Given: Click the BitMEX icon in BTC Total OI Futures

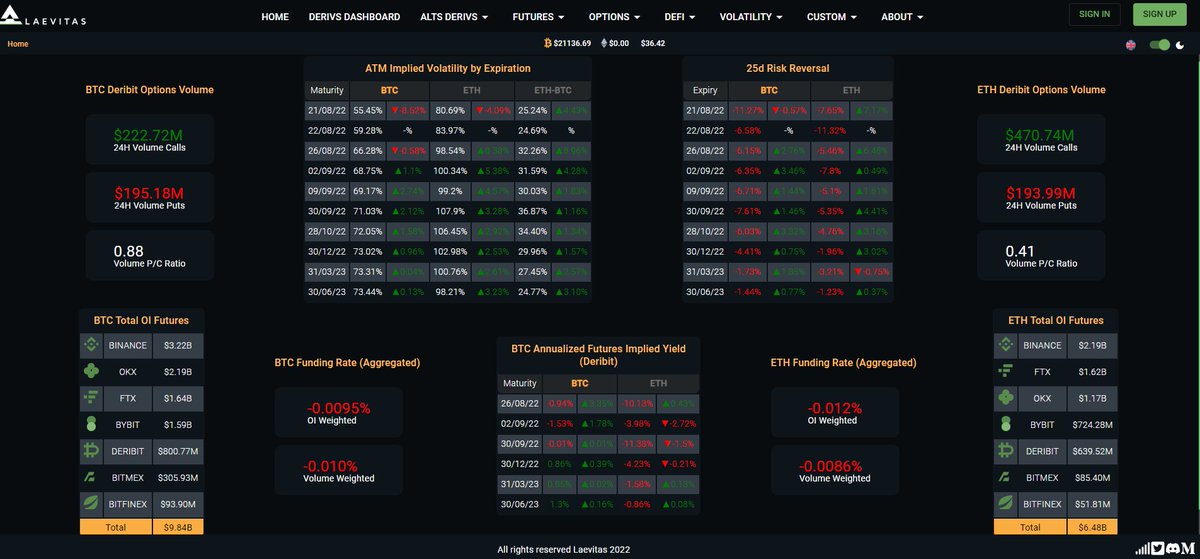Looking at the screenshot, I should pyautogui.click(x=92, y=477).
